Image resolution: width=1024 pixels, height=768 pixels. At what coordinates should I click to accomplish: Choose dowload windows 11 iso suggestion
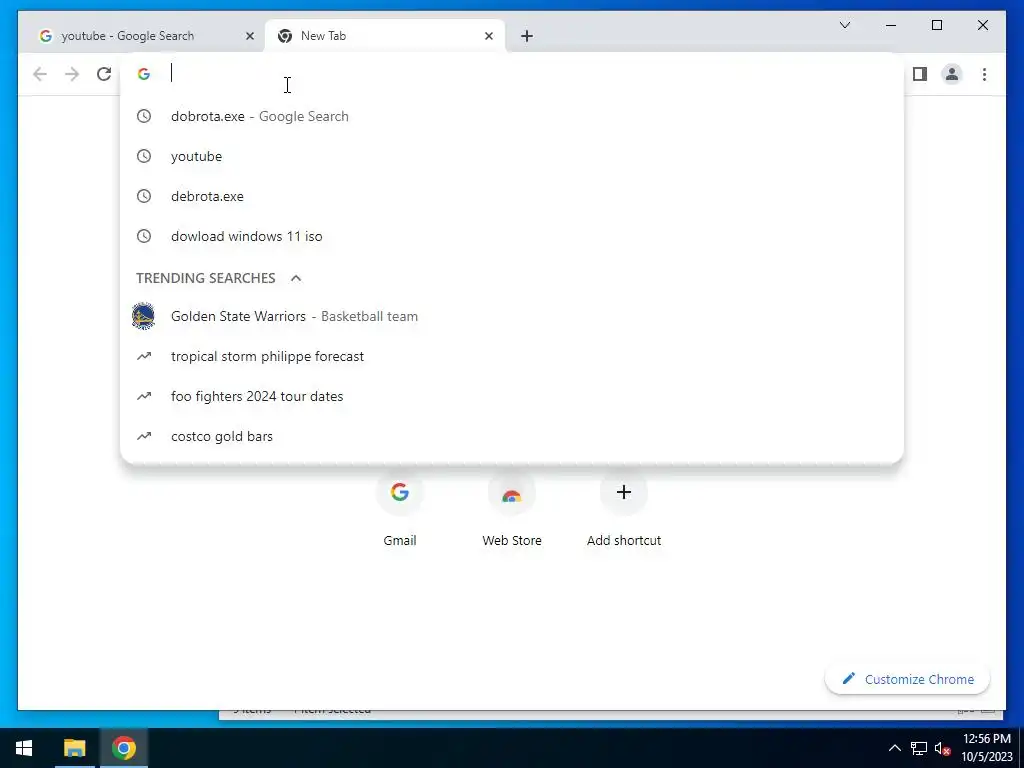pyautogui.click(x=512, y=236)
